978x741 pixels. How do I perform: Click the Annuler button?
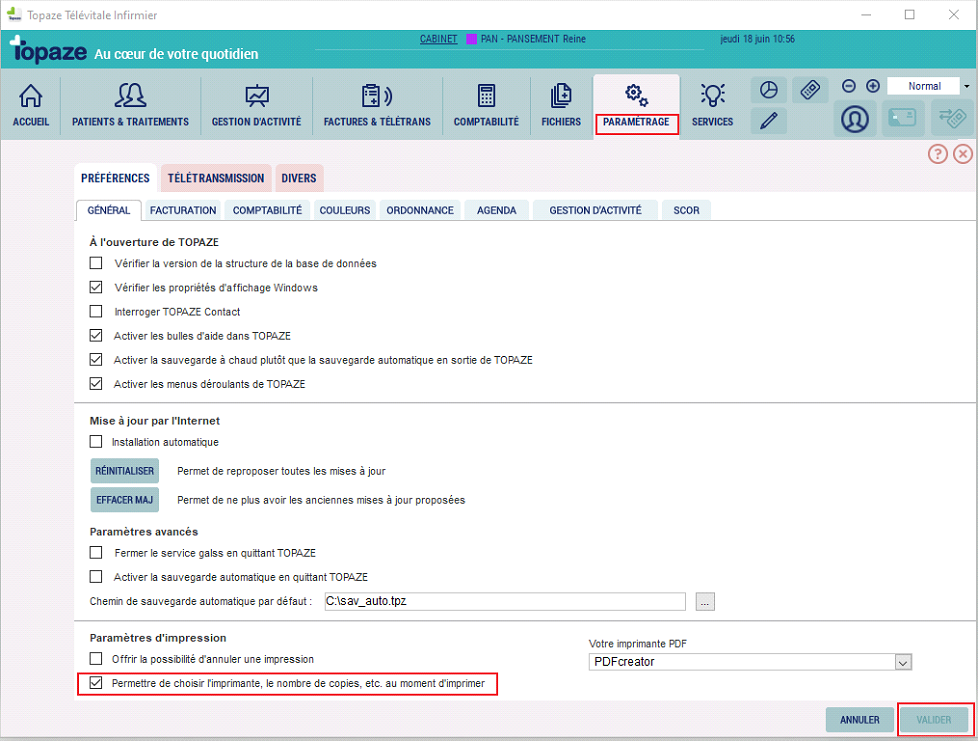[x=859, y=720]
